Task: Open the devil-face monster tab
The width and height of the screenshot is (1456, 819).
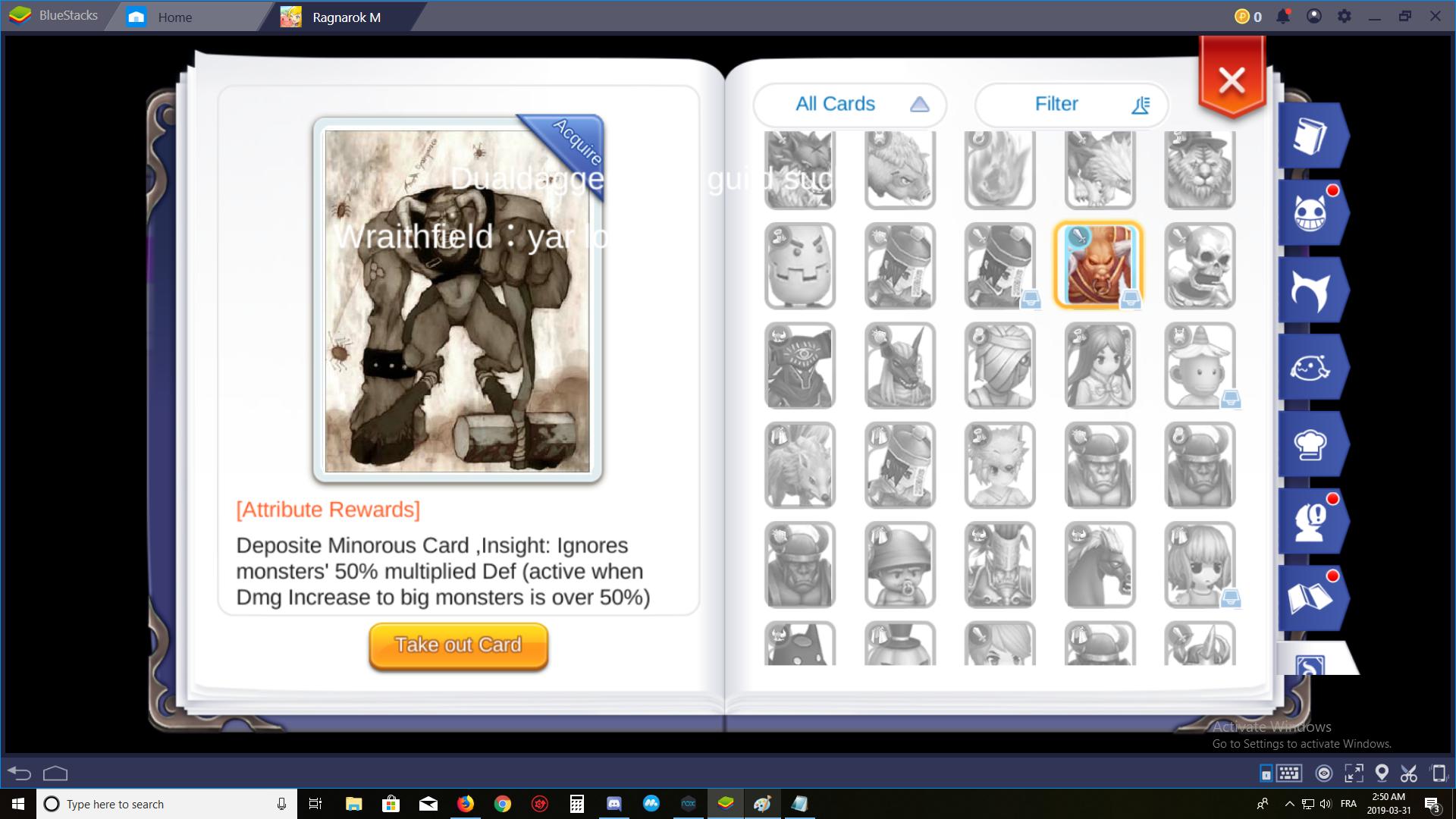Action: [1313, 213]
